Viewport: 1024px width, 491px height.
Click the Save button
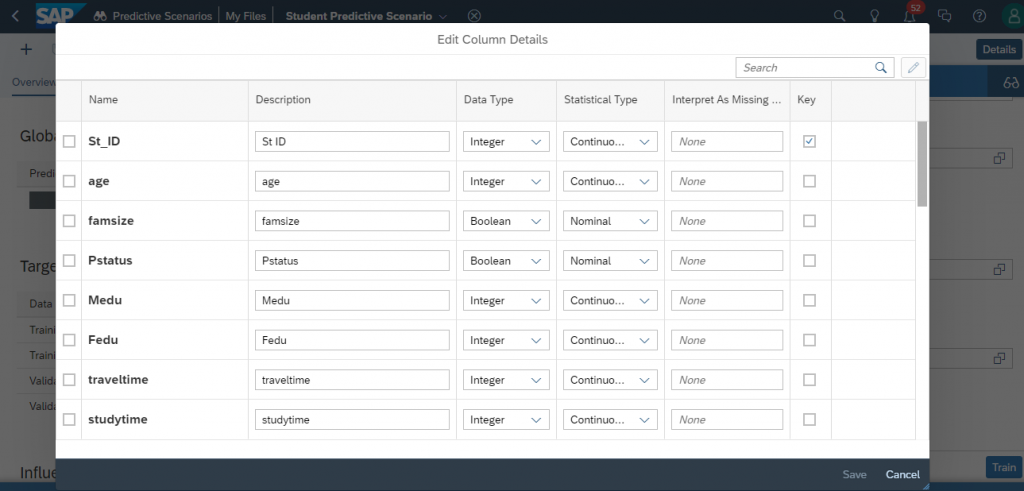tap(854, 475)
